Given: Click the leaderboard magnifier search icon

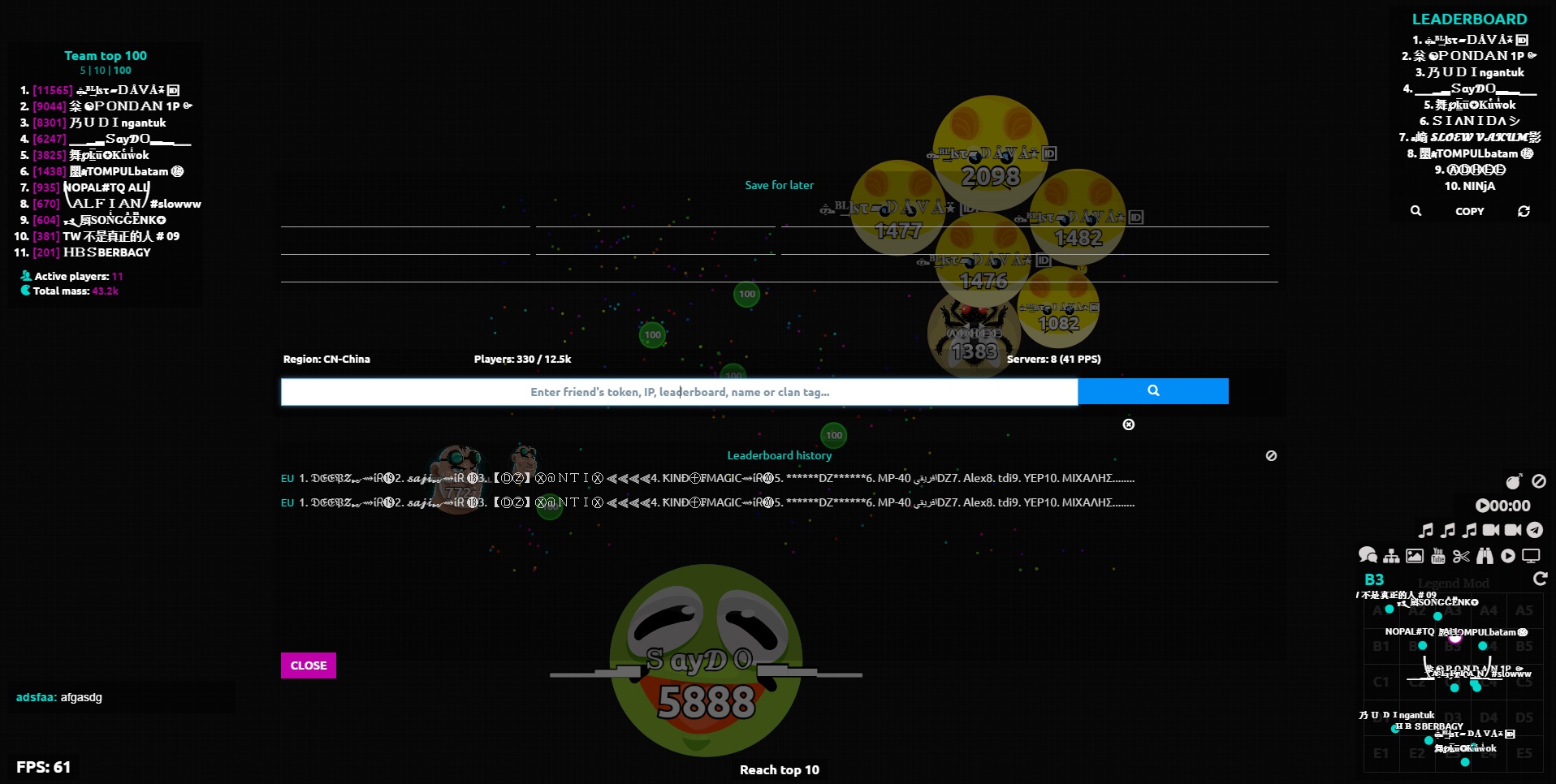Looking at the screenshot, I should (1416, 211).
